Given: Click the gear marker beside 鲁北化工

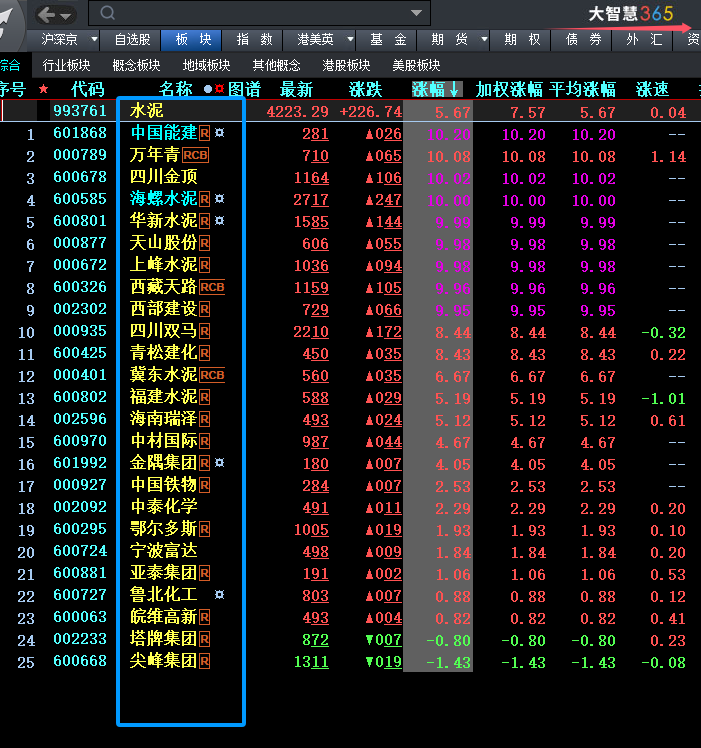Looking at the screenshot, I should [x=220, y=594].
